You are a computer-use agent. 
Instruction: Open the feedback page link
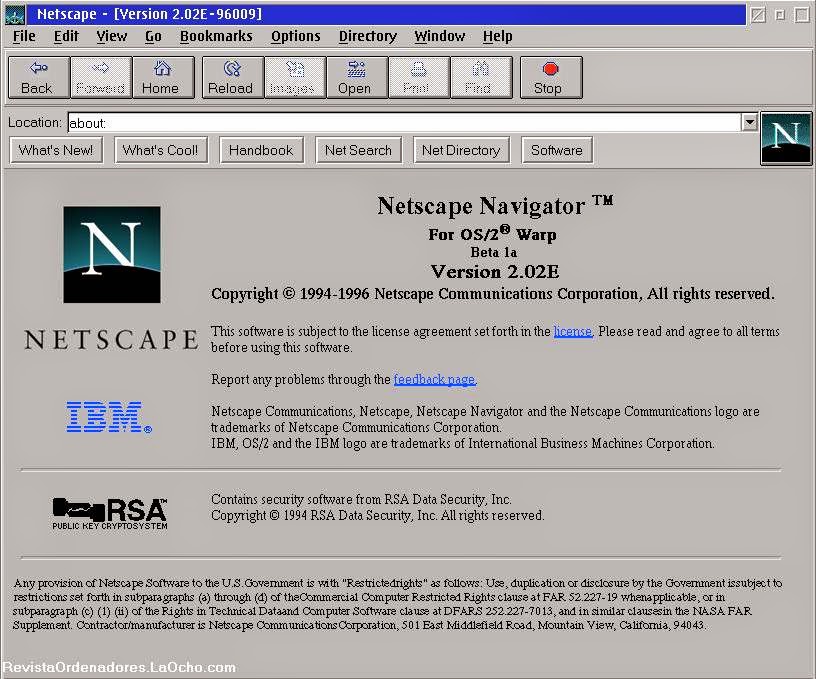click(434, 379)
